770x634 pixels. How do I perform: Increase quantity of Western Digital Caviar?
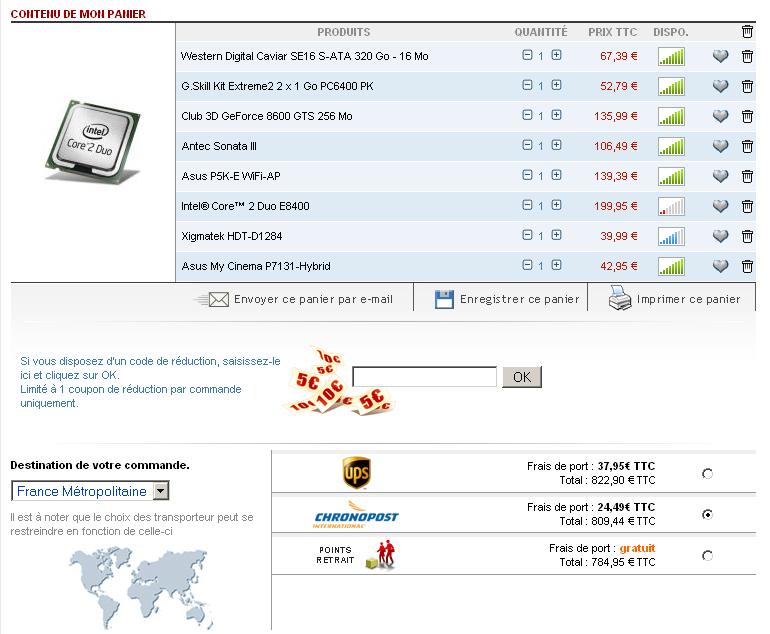[x=556, y=55]
